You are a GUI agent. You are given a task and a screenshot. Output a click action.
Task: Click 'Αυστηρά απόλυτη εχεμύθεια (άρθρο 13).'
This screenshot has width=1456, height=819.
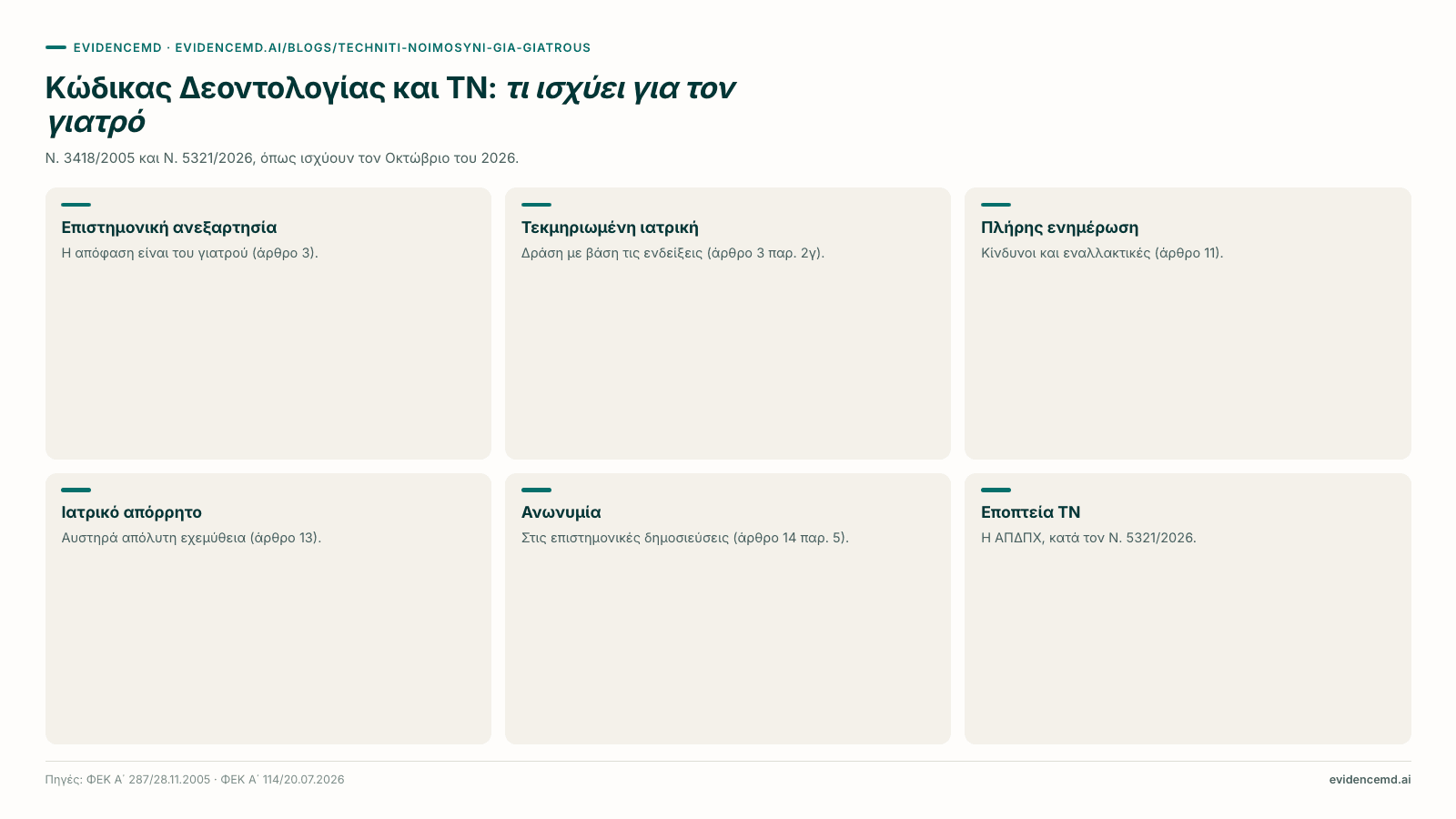[x=191, y=538]
